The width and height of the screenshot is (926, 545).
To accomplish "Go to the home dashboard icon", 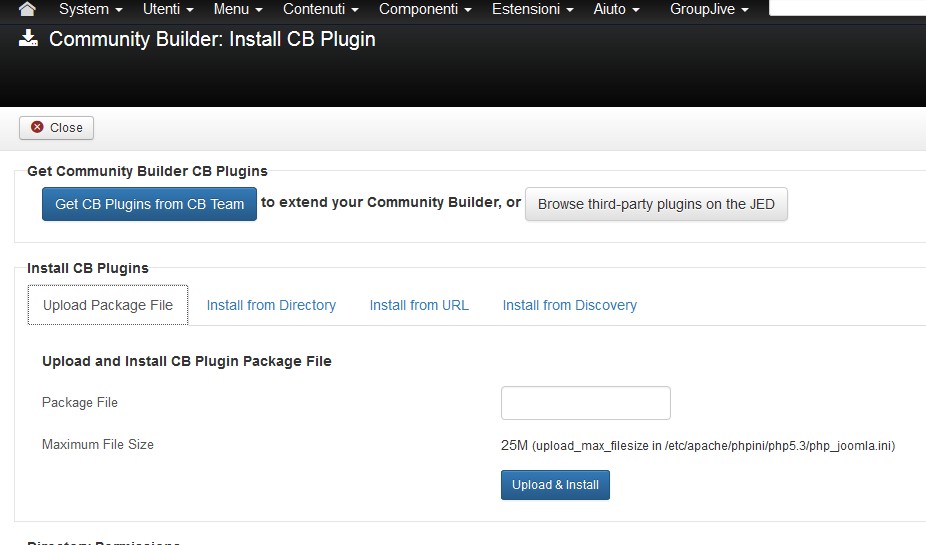I will pos(27,8).
